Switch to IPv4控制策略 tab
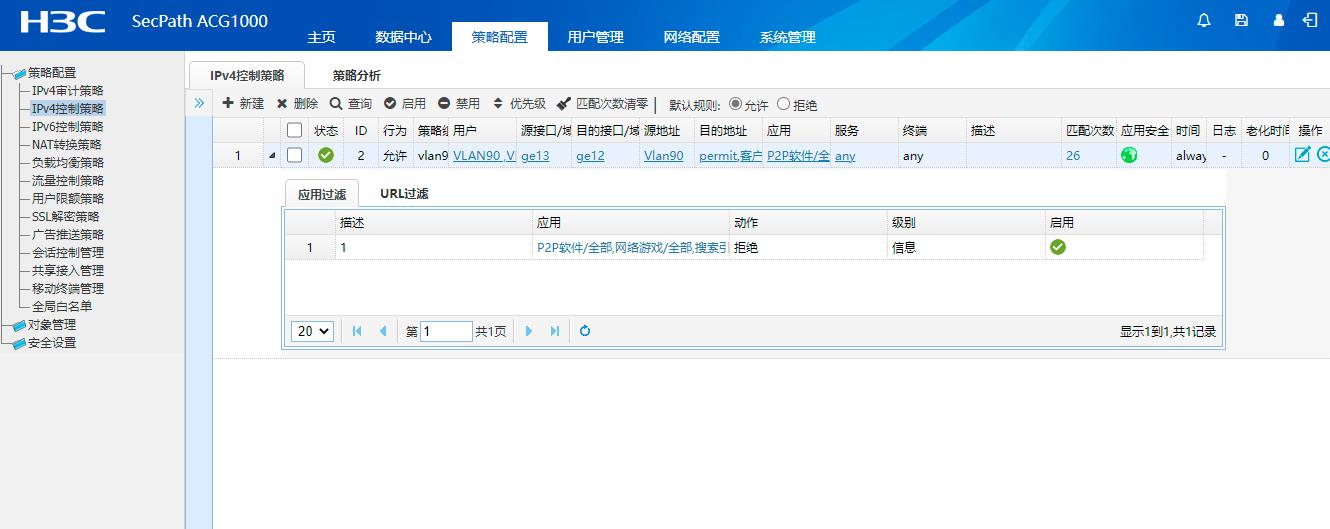1330x529 pixels. point(247,75)
